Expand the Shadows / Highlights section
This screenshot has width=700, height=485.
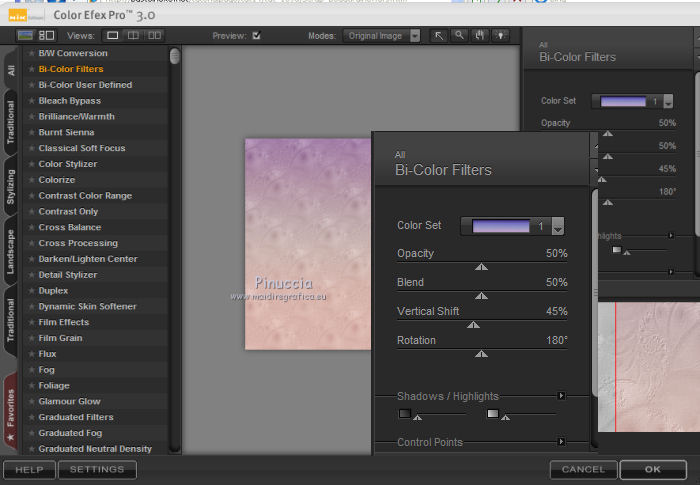pos(562,396)
